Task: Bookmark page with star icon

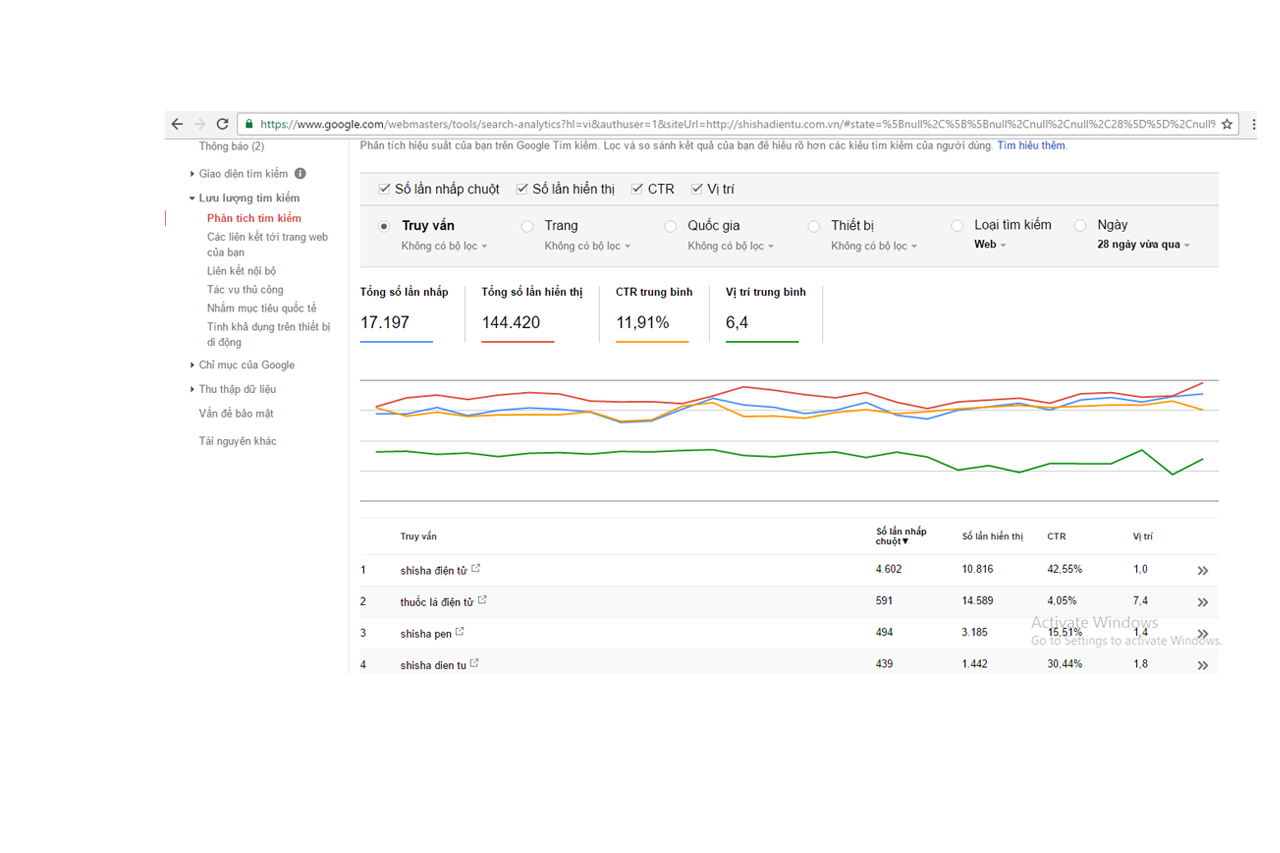Action: [1227, 124]
